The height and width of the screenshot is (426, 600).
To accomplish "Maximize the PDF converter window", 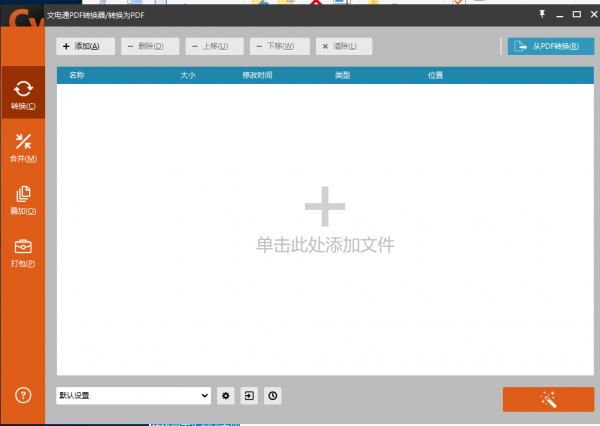I will click(x=577, y=14).
